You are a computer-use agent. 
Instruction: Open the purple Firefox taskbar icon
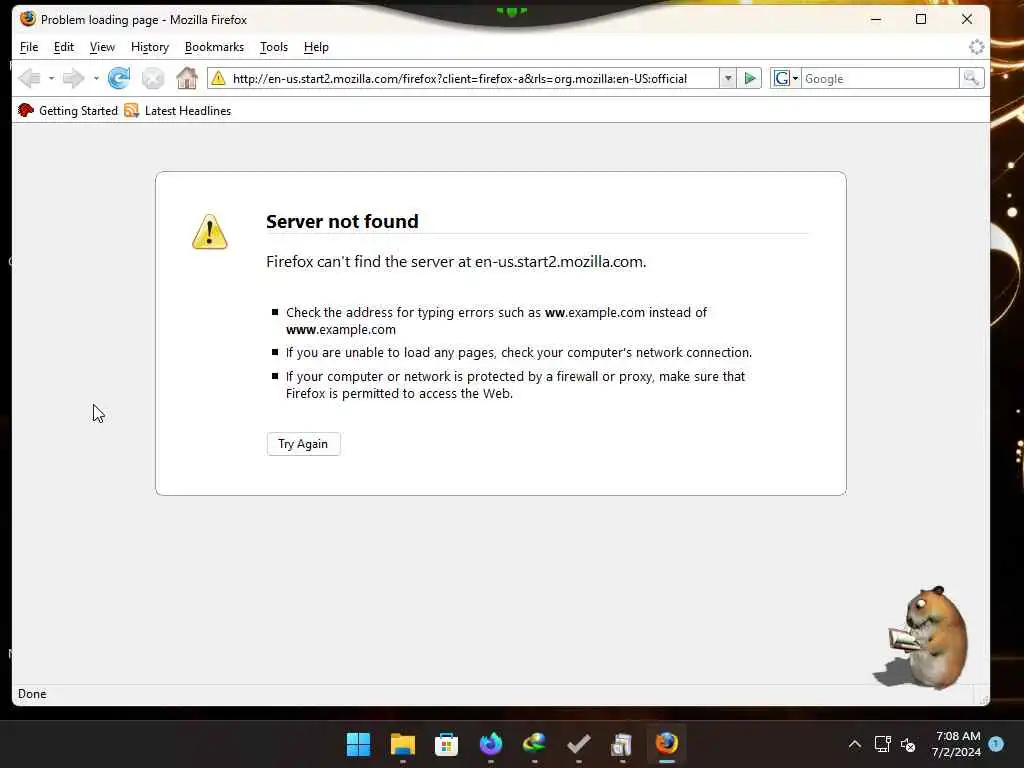490,744
